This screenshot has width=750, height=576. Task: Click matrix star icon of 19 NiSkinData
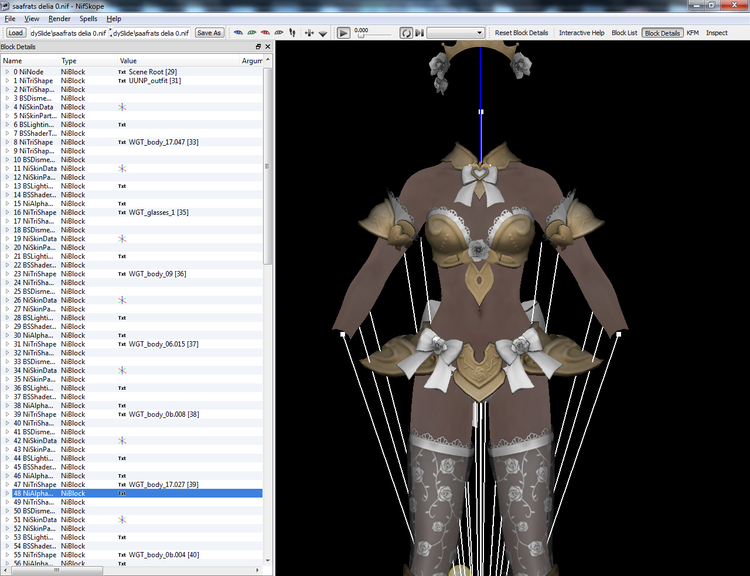click(x=122, y=239)
